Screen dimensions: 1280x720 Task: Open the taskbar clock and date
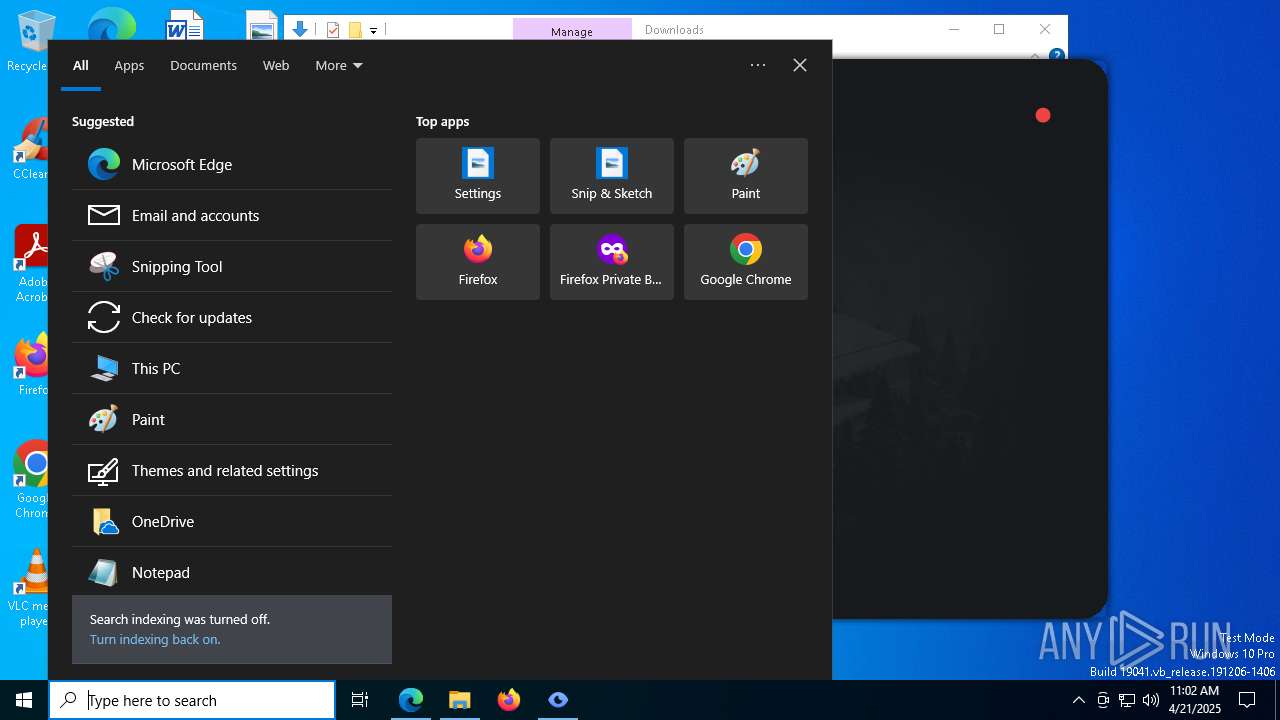[x=1194, y=700]
